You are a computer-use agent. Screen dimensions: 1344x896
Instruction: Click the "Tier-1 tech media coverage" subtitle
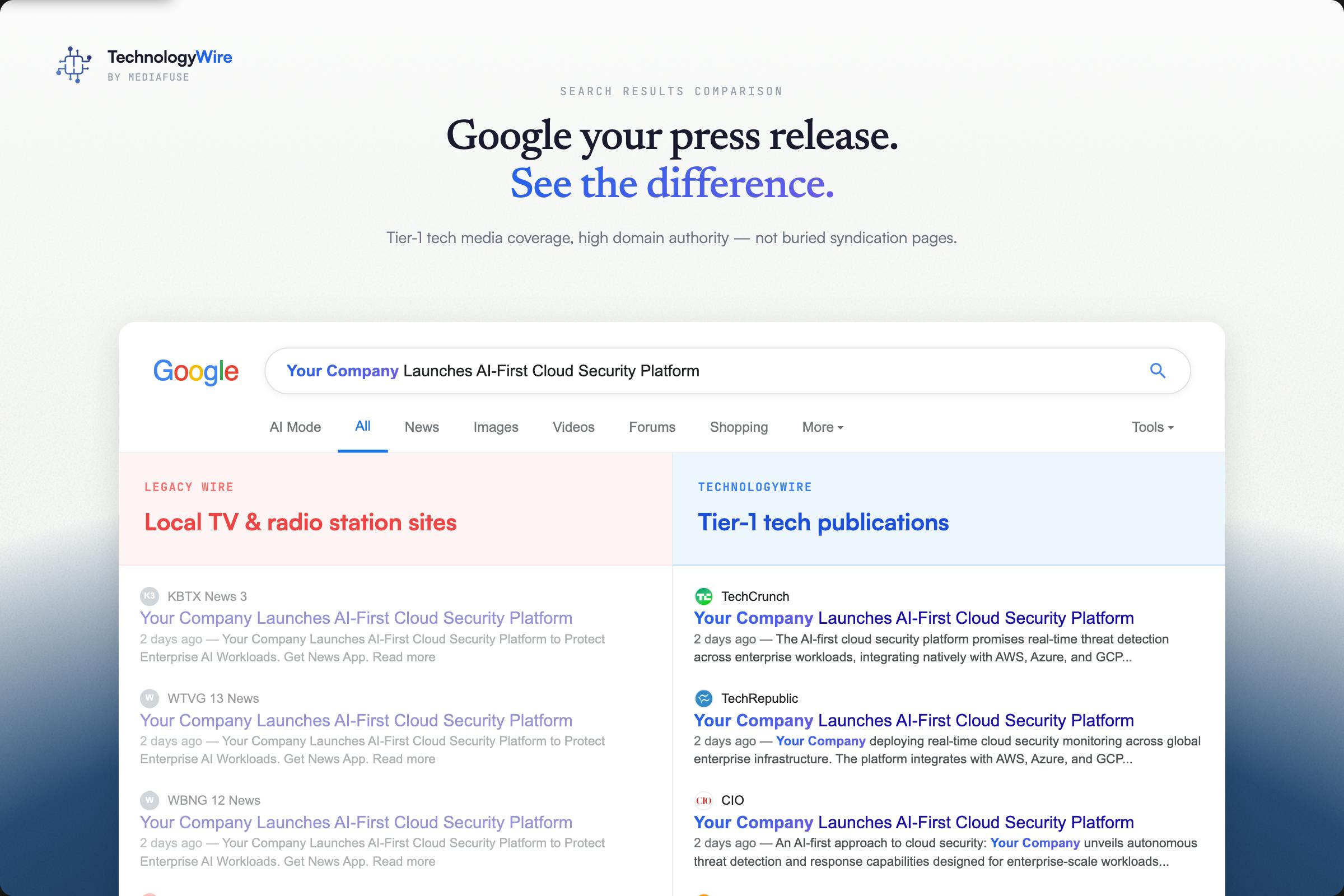click(671, 237)
